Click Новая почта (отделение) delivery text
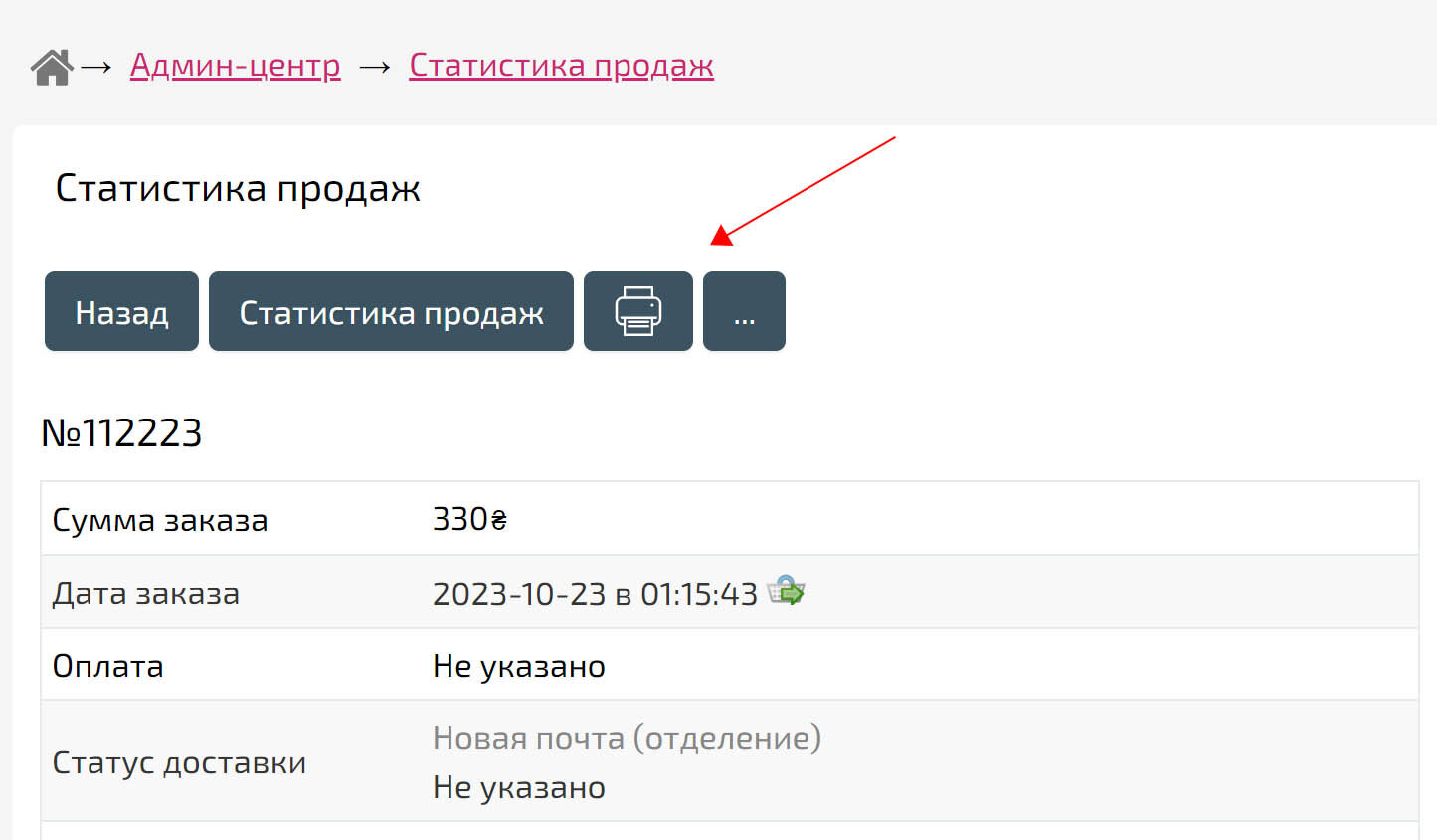 [627, 738]
